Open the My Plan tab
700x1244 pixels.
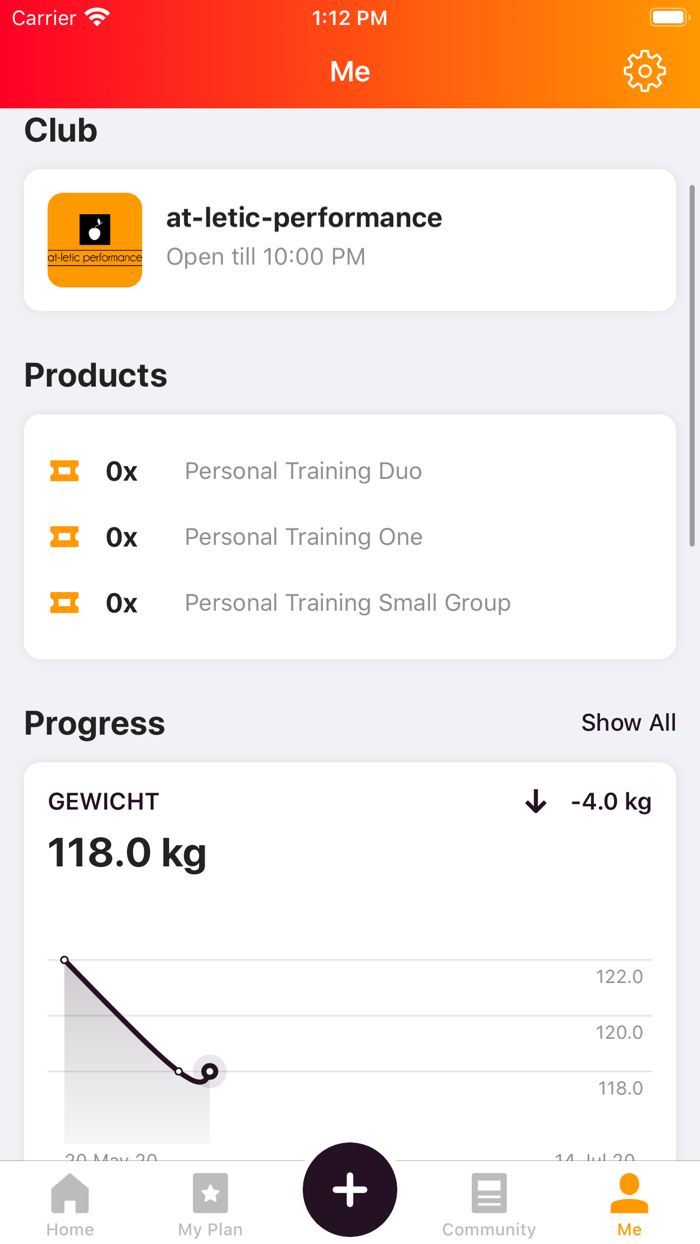coord(210,1204)
